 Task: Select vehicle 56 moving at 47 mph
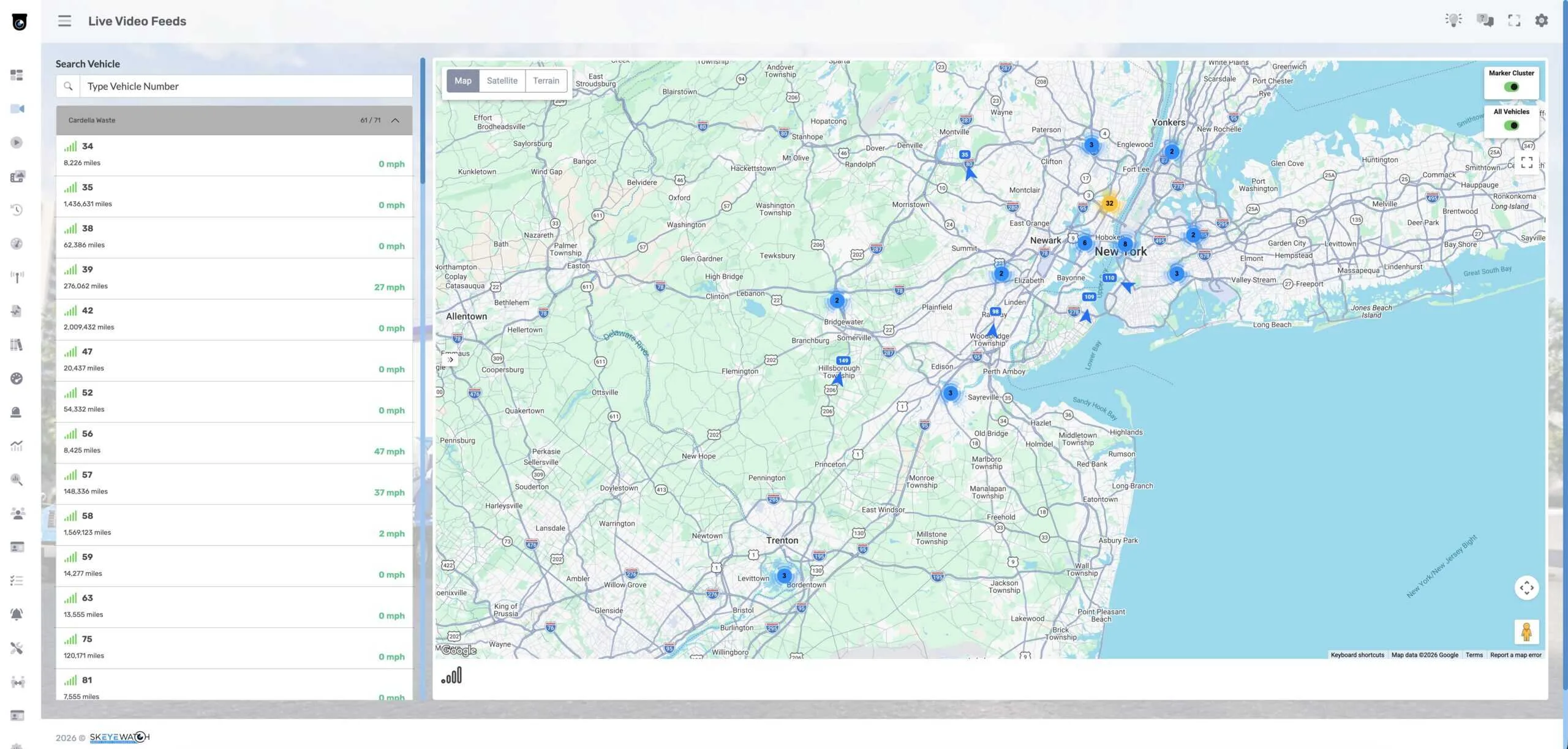[x=234, y=442]
